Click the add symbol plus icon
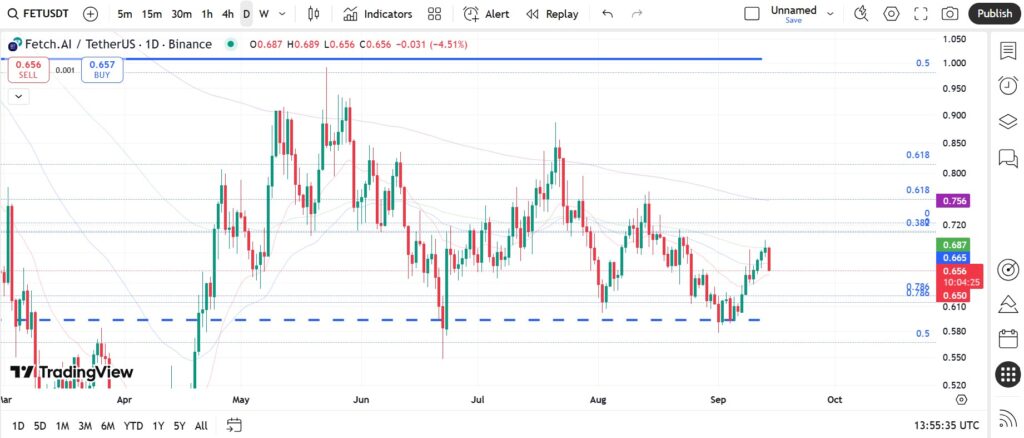 (x=91, y=14)
